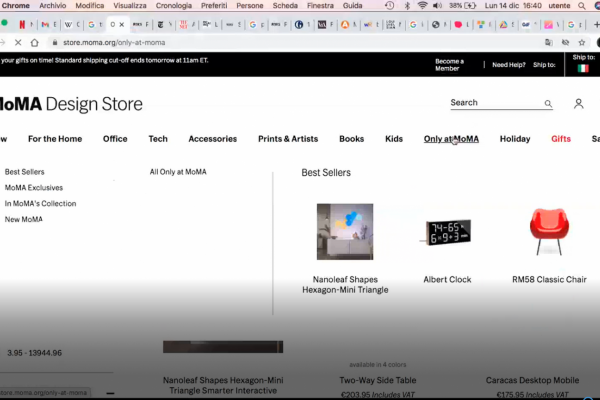The height and width of the screenshot is (400, 600).
Task: Click the RM58 Classic Chair title
Action: [x=549, y=279]
